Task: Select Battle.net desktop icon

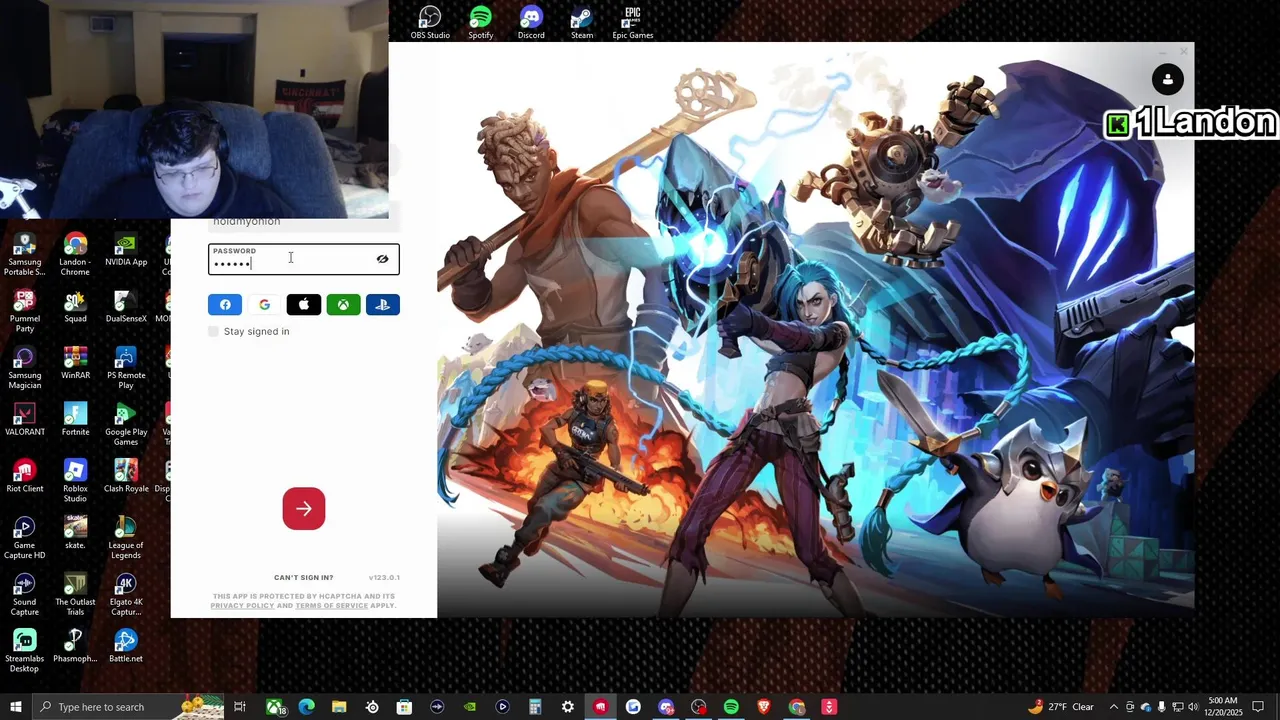Action: 126,647
